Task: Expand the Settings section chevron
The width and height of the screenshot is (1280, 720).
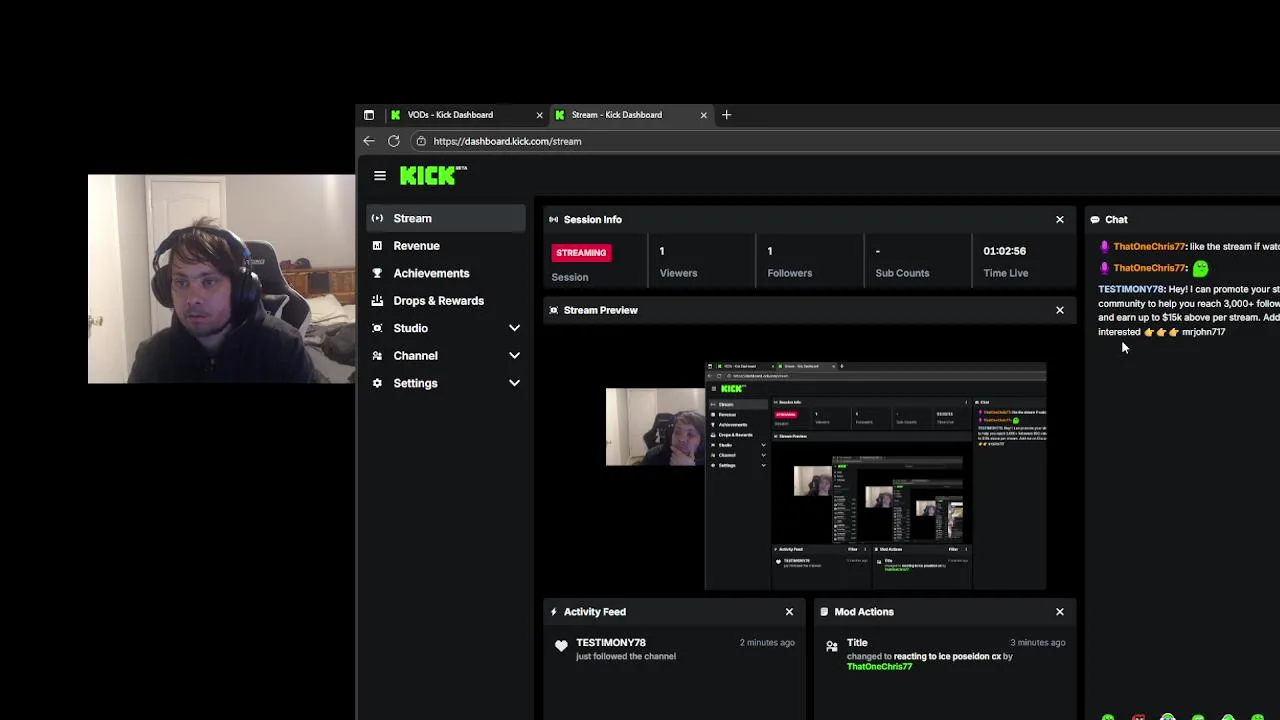Action: (x=514, y=383)
